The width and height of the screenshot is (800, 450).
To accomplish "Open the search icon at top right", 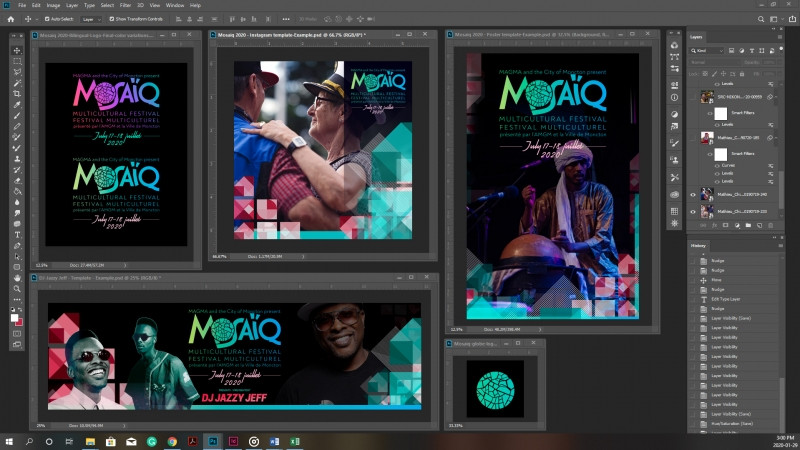I will (x=761, y=19).
